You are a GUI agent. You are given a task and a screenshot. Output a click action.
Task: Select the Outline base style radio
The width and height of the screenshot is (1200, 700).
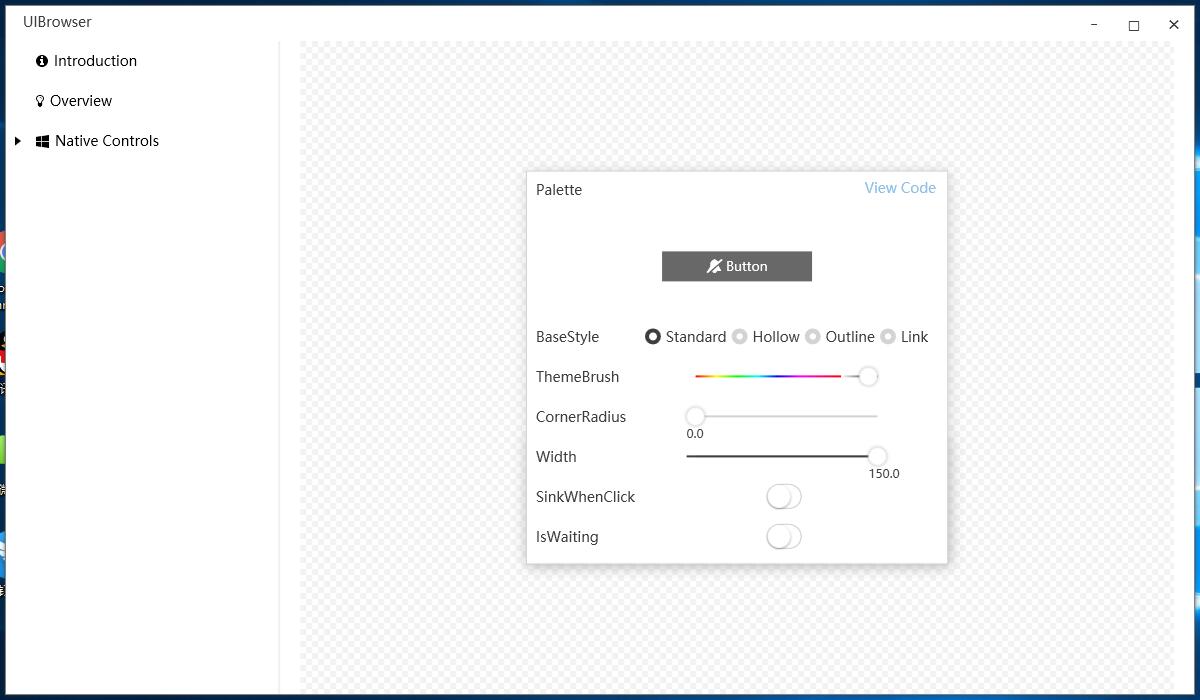click(x=840, y=337)
